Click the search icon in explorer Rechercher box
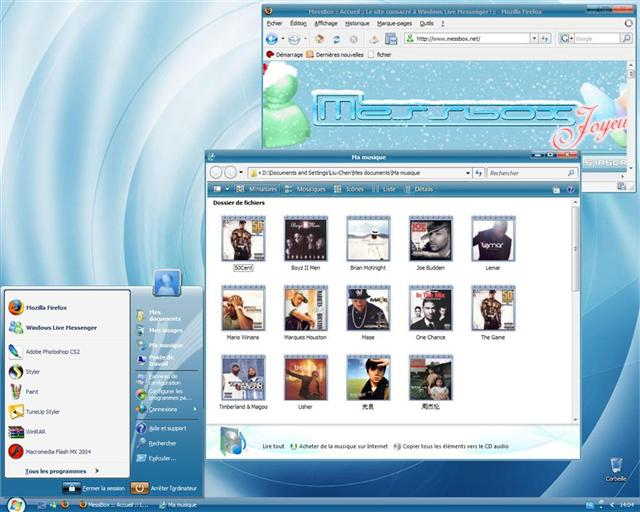The image size is (640, 512). click(571, 173)
